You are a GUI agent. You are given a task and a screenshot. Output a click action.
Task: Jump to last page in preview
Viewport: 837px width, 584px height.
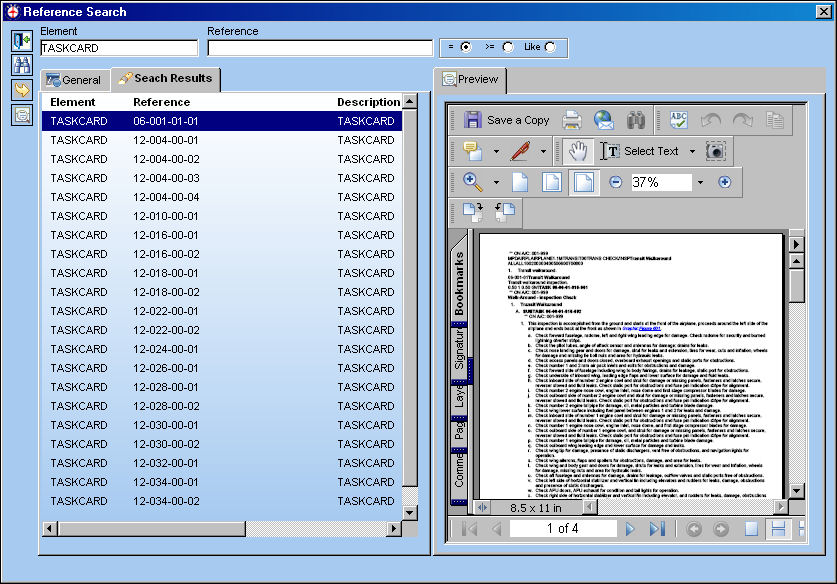coord(657,528)
